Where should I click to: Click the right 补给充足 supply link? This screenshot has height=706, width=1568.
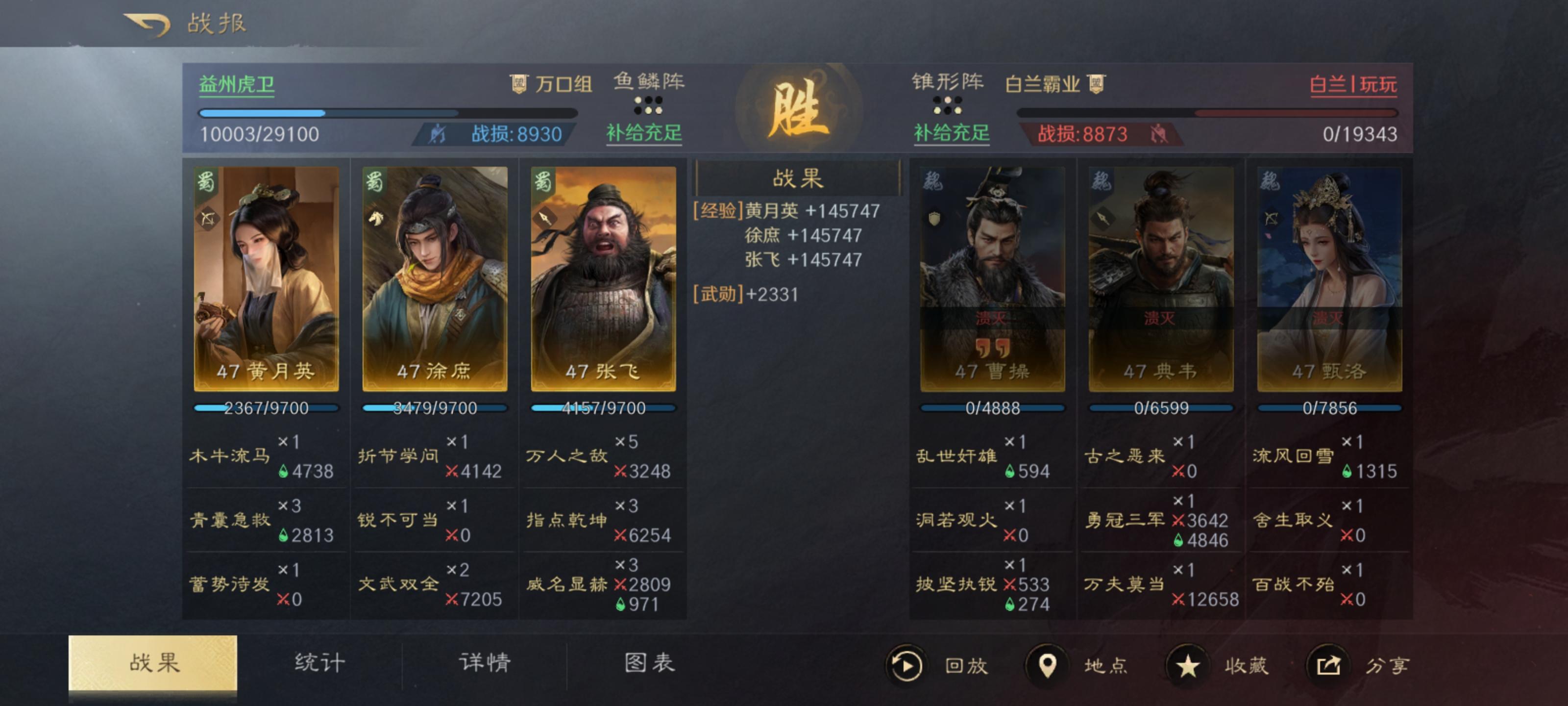coord(952,133)
